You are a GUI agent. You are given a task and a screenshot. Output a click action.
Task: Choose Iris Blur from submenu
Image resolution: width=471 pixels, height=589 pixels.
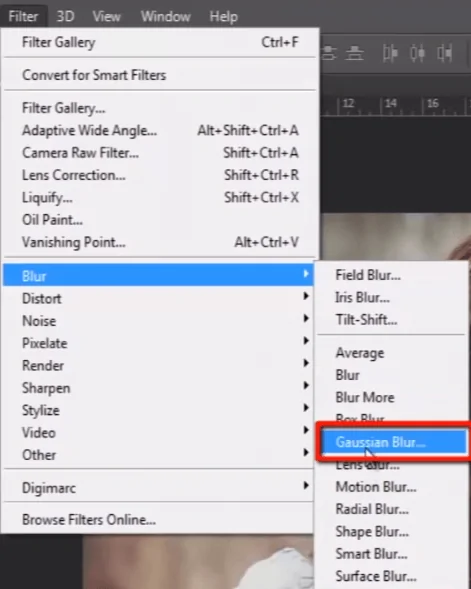[x=392, y=298]
